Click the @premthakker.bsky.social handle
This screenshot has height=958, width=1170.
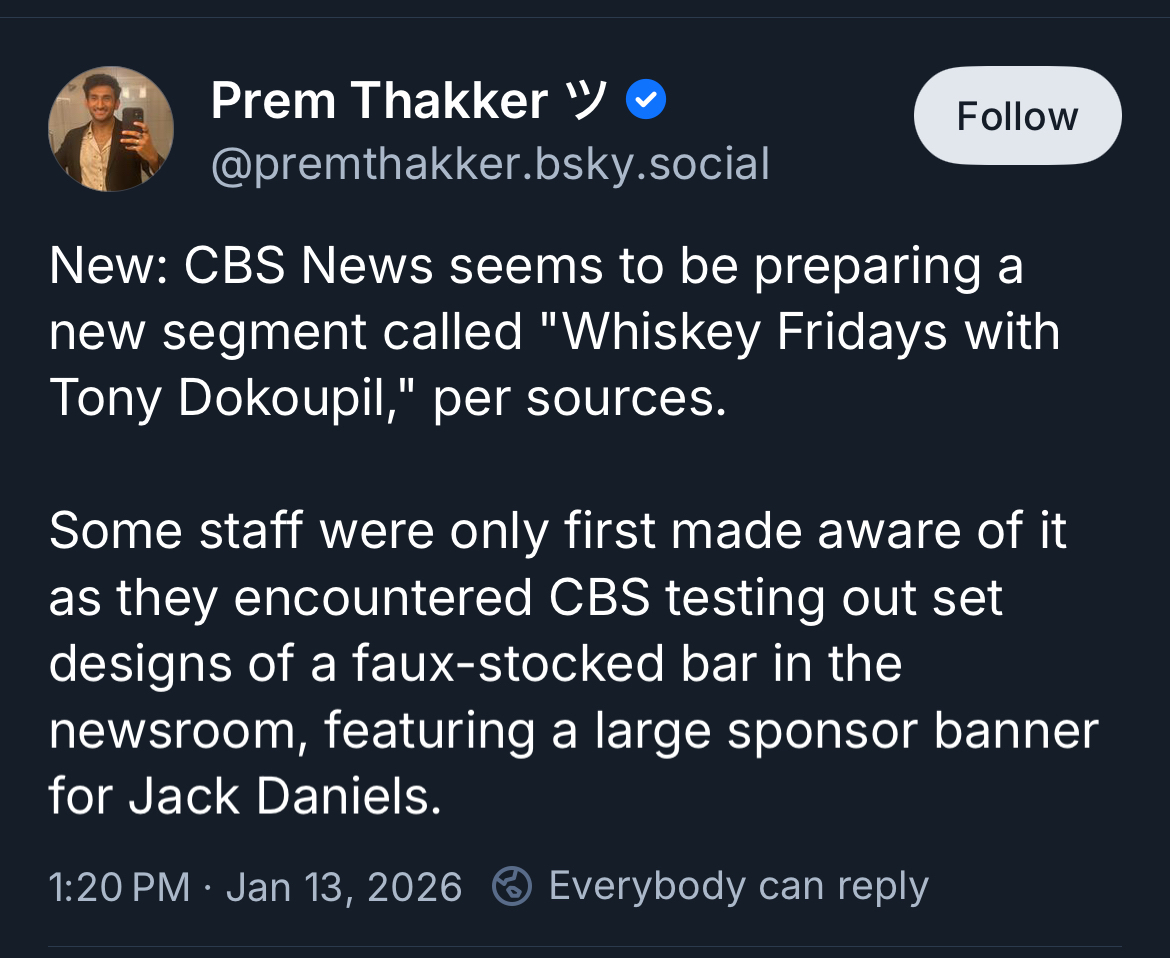490,164
